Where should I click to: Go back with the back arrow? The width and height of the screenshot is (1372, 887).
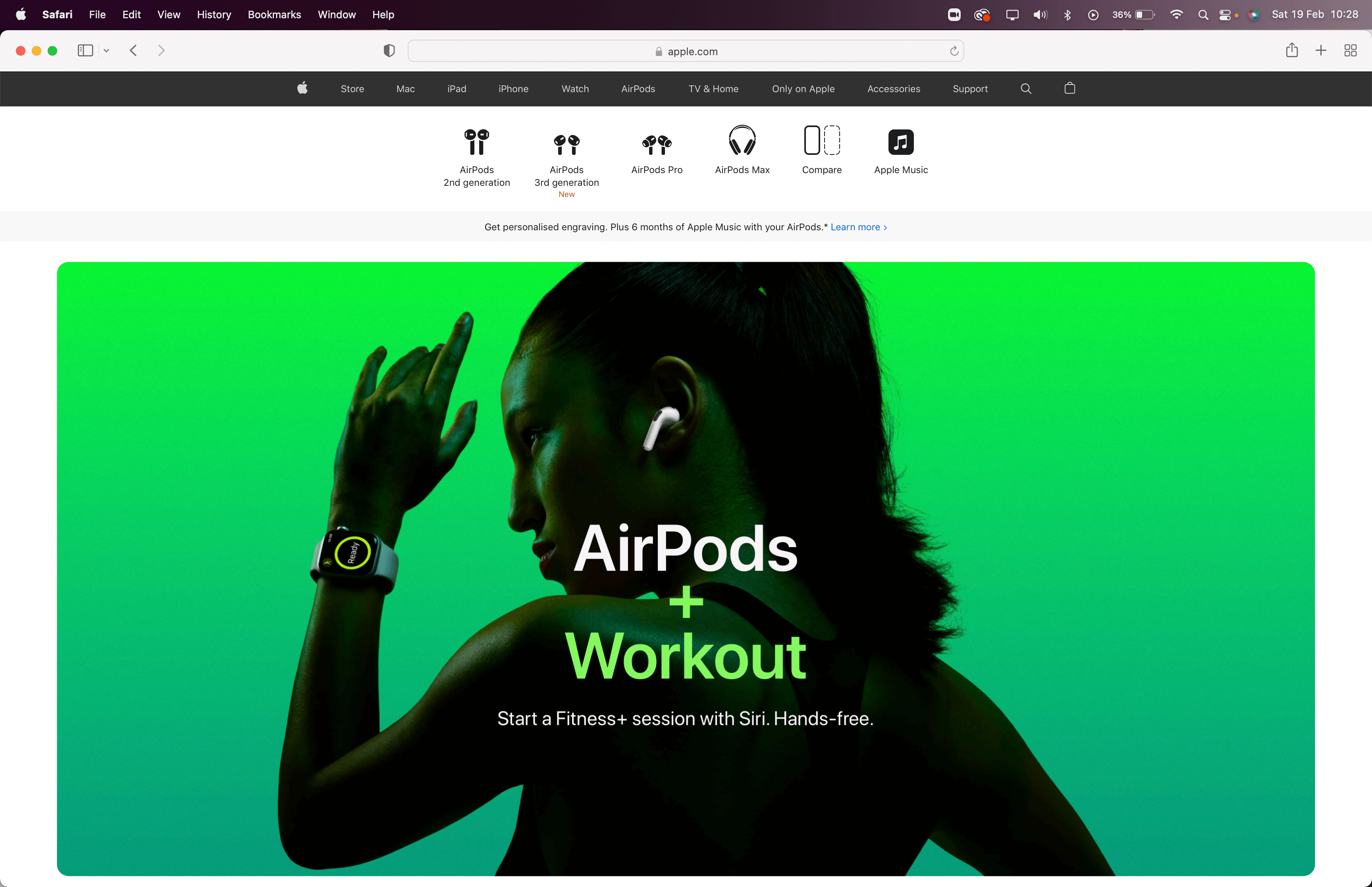133,51
